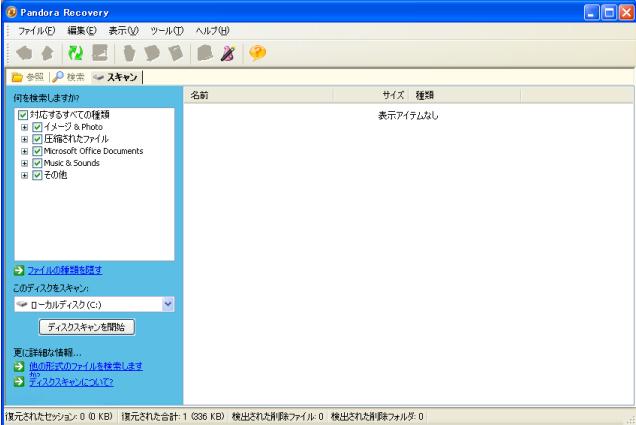Viewport: 636px width, 425px height.
Task: Expand the その他 tree node
Action: 24,175
